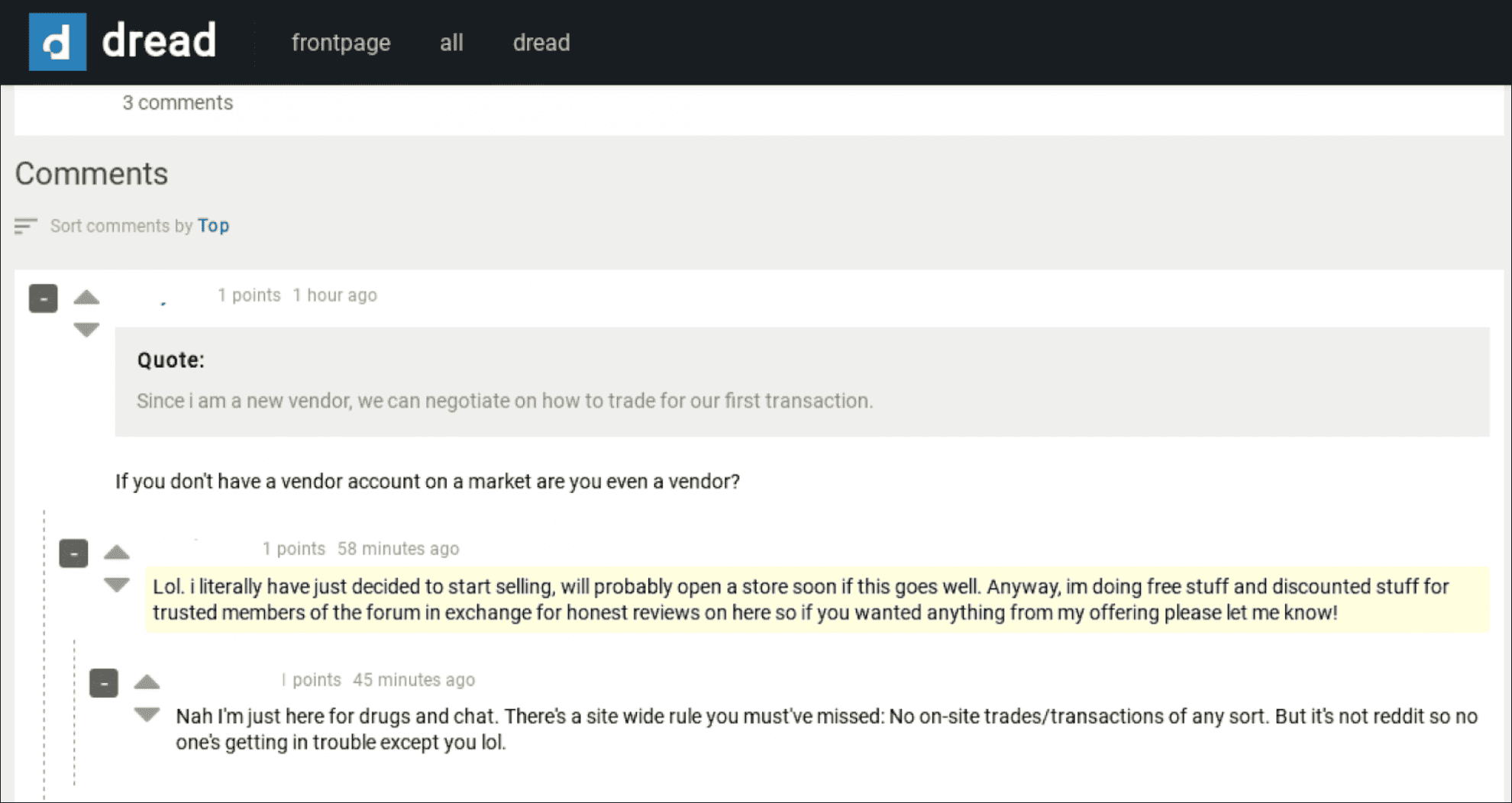The width and height of the screenshot is (1512, 803).
Task: Click the 3 comments link
Action: 177,102
